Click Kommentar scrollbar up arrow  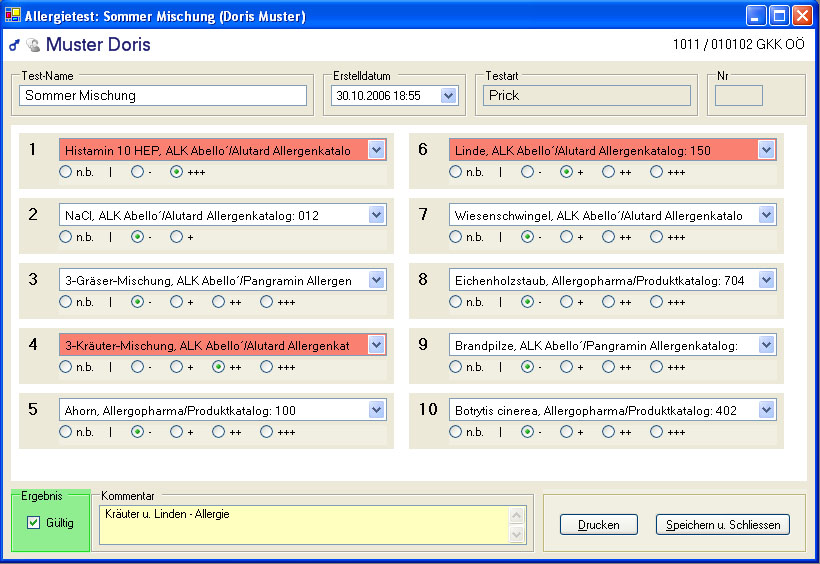517,515
